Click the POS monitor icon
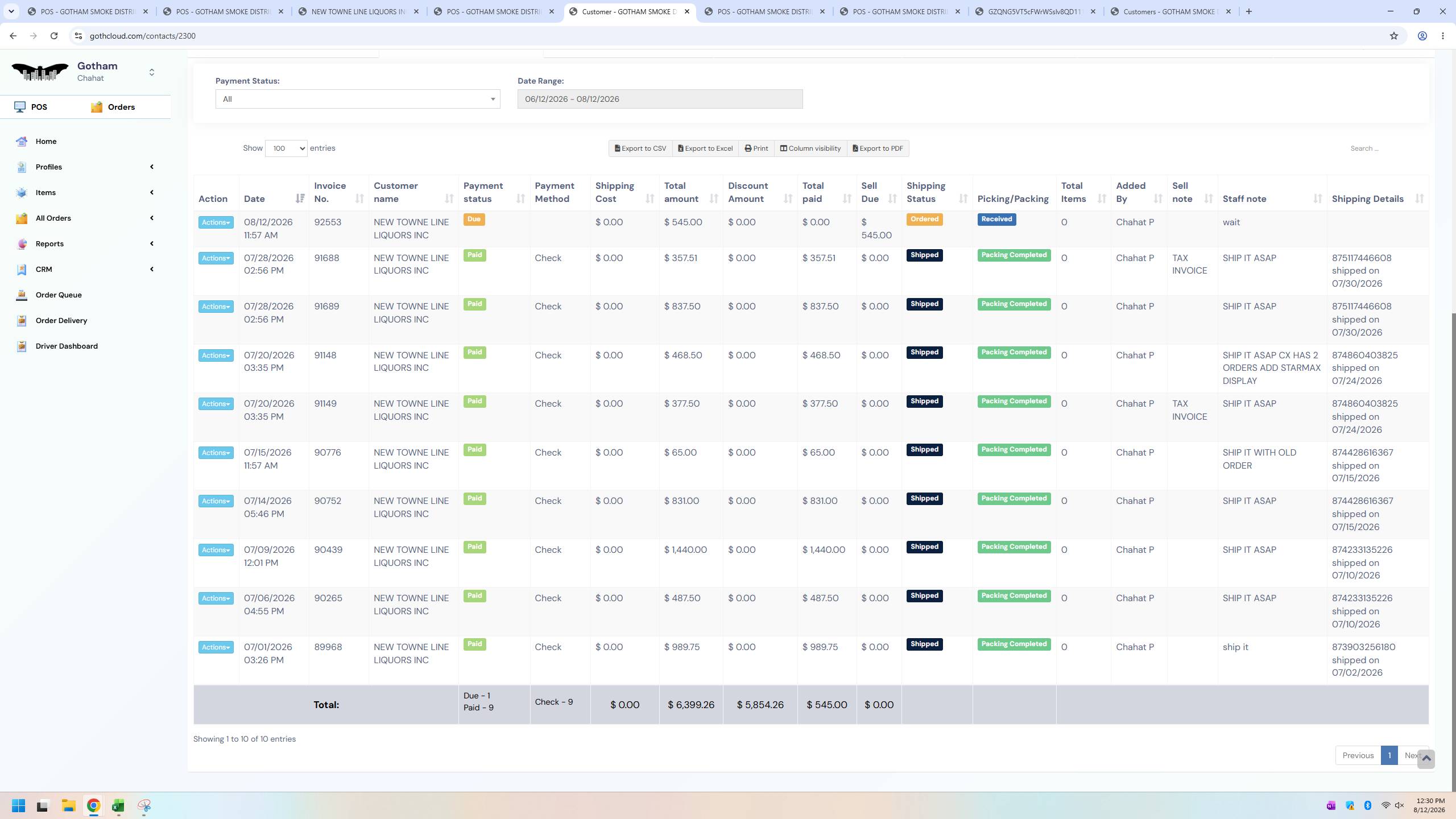Viewport: 1456px width, 819px height. 20,107
